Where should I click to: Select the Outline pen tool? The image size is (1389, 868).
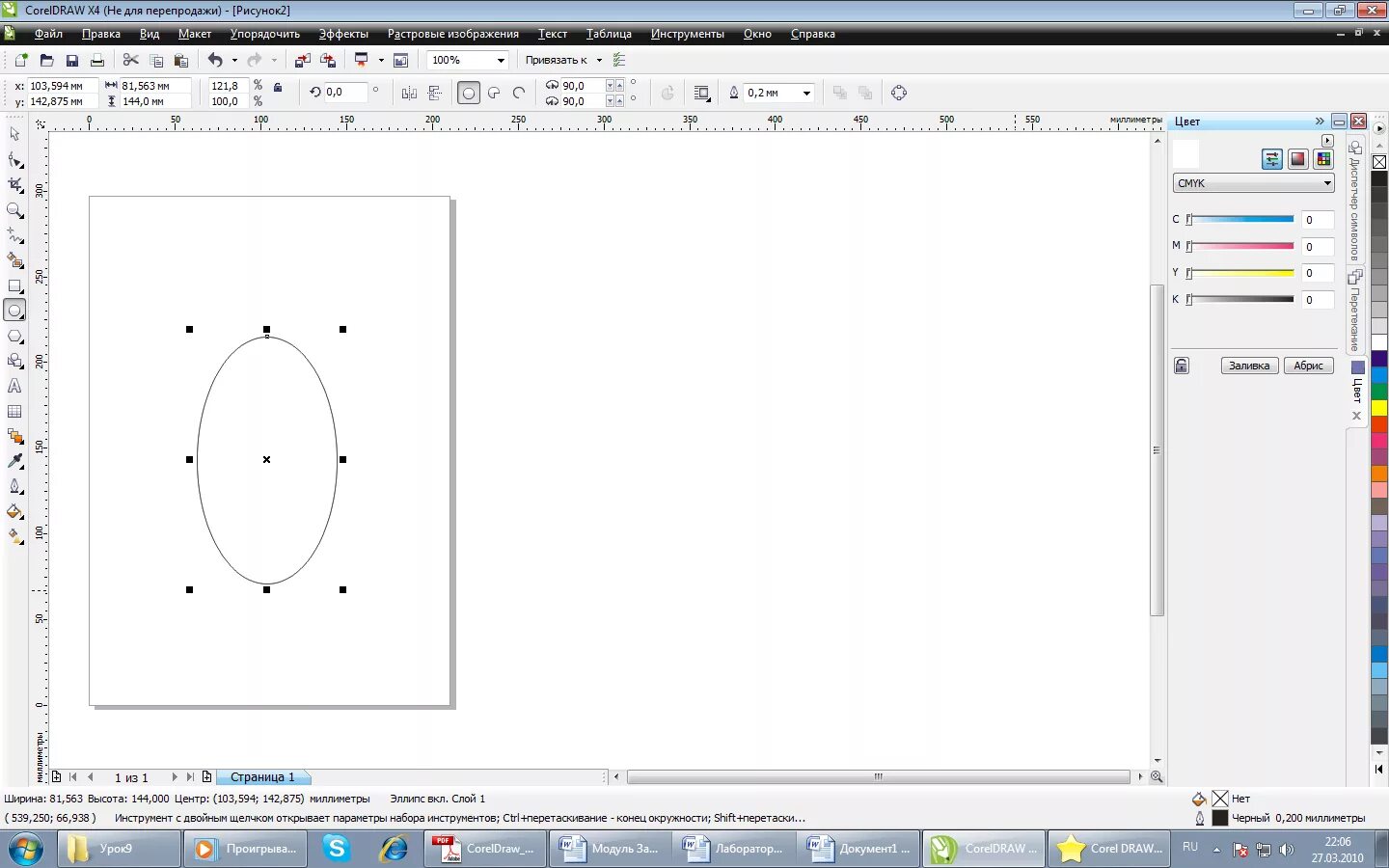tap(14, 486)
